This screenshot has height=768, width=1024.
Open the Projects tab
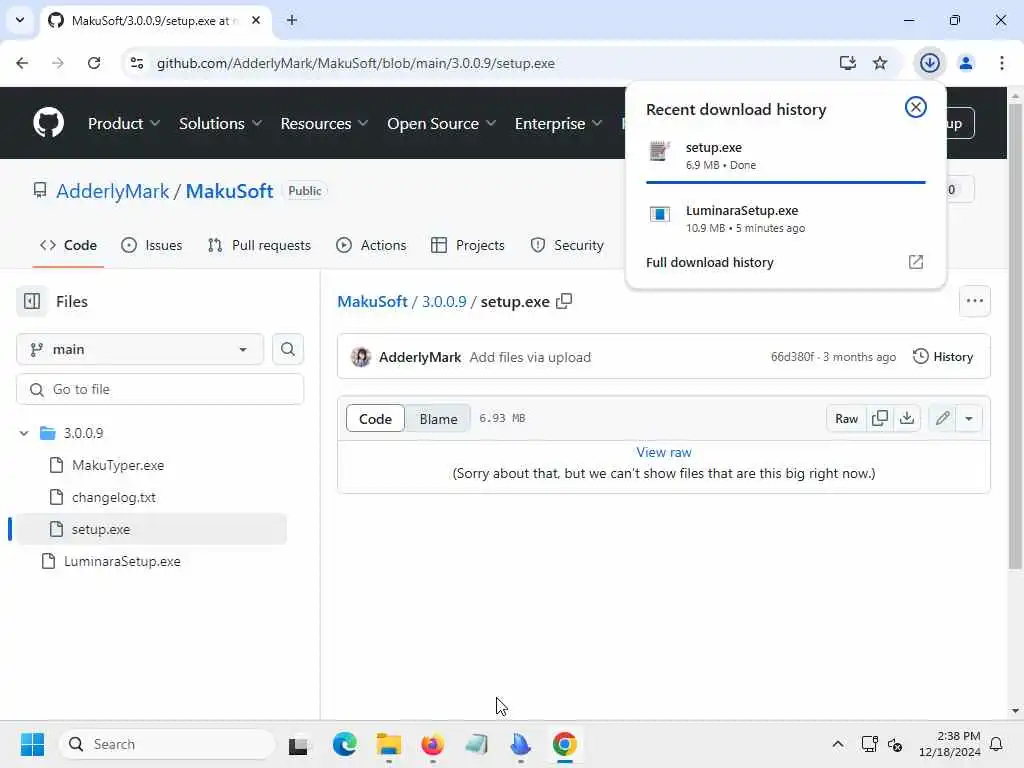468,246
